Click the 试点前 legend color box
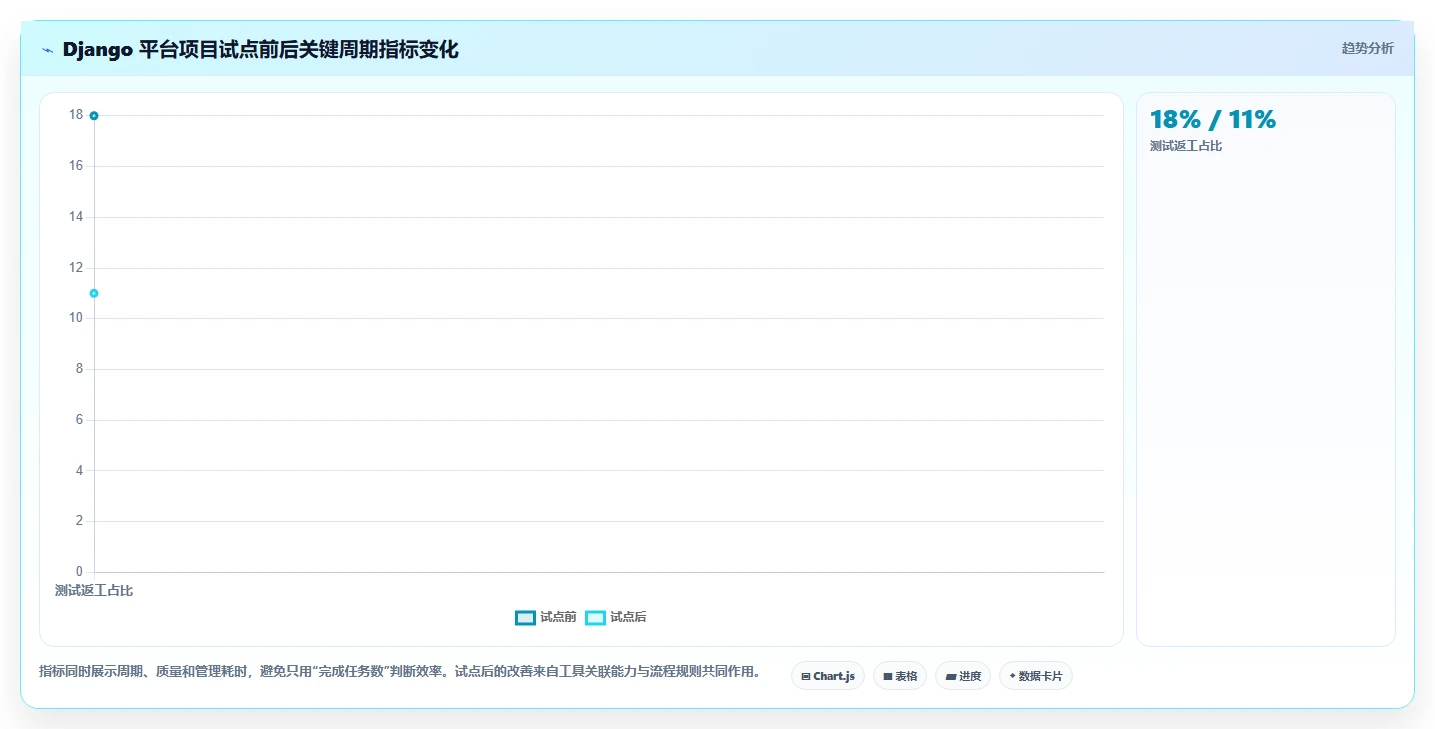The height and width of the screenshot is (729, 1435). (525, 617)
